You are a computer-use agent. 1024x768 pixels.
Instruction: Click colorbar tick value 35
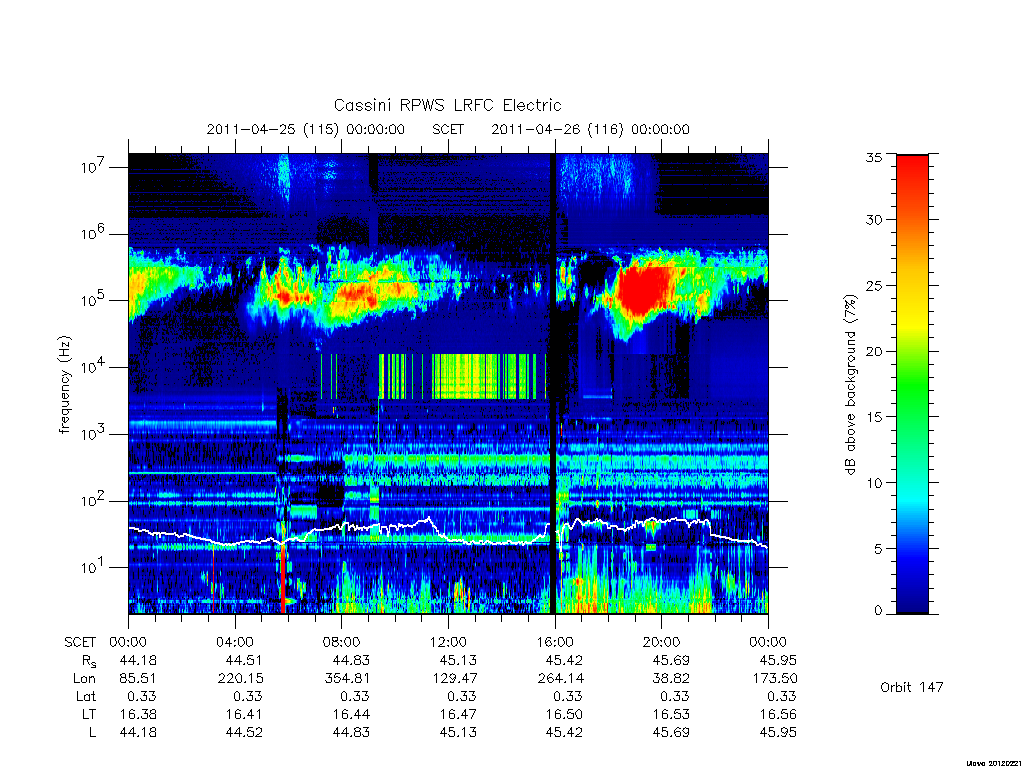[x=873, y=157]
